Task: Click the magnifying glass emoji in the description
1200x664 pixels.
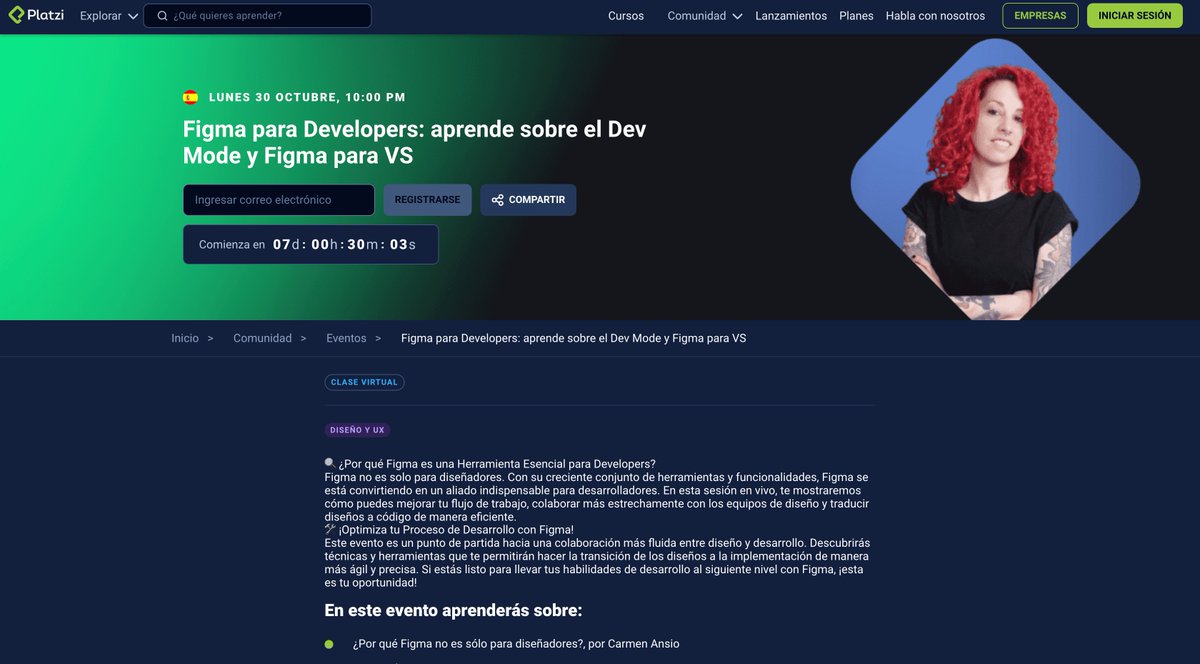Action: 328,462
